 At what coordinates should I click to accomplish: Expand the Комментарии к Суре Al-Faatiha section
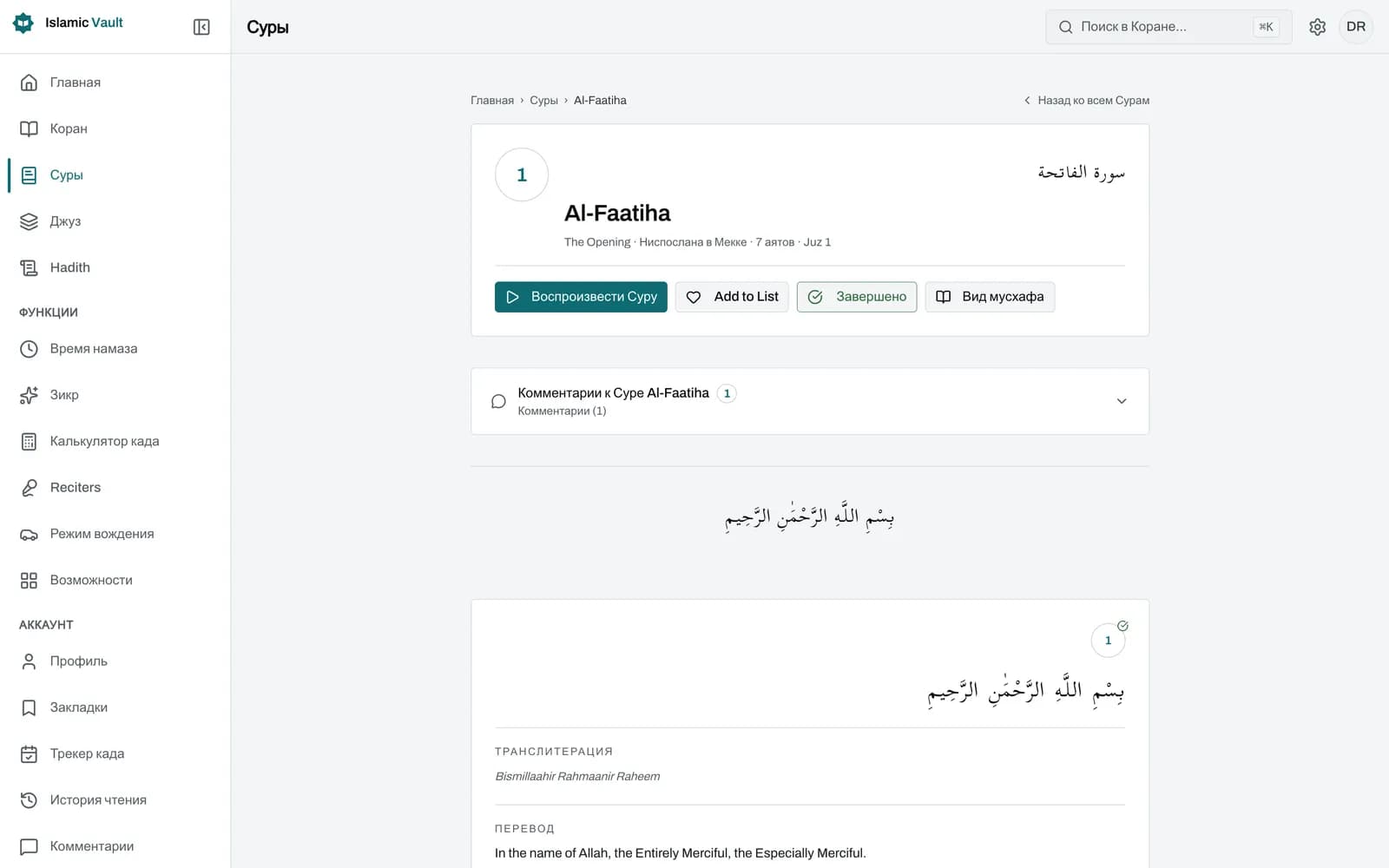pyautogui.click(x=809, y=401)
